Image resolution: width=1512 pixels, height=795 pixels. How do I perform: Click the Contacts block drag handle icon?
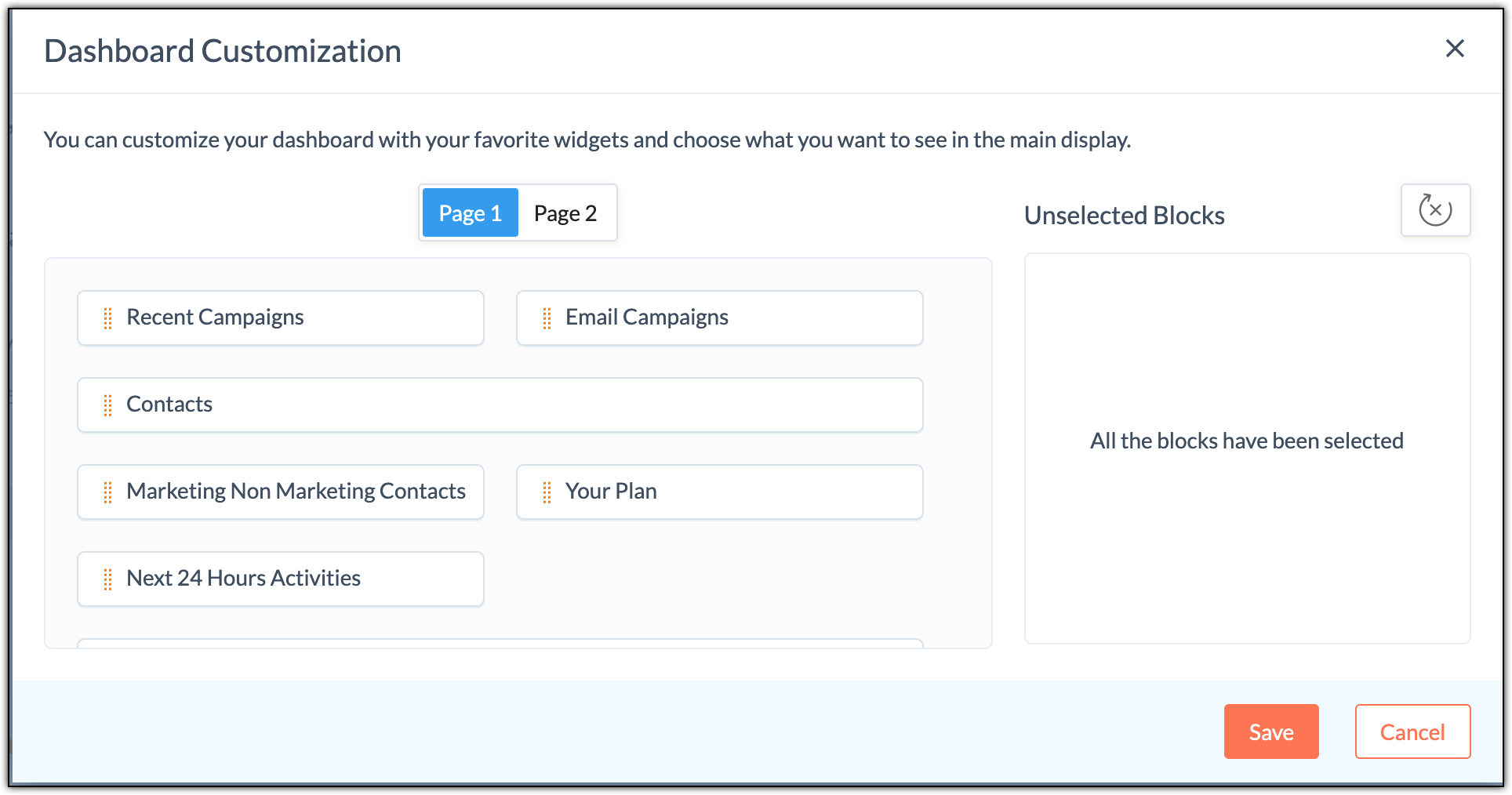(x=108, y=405)
